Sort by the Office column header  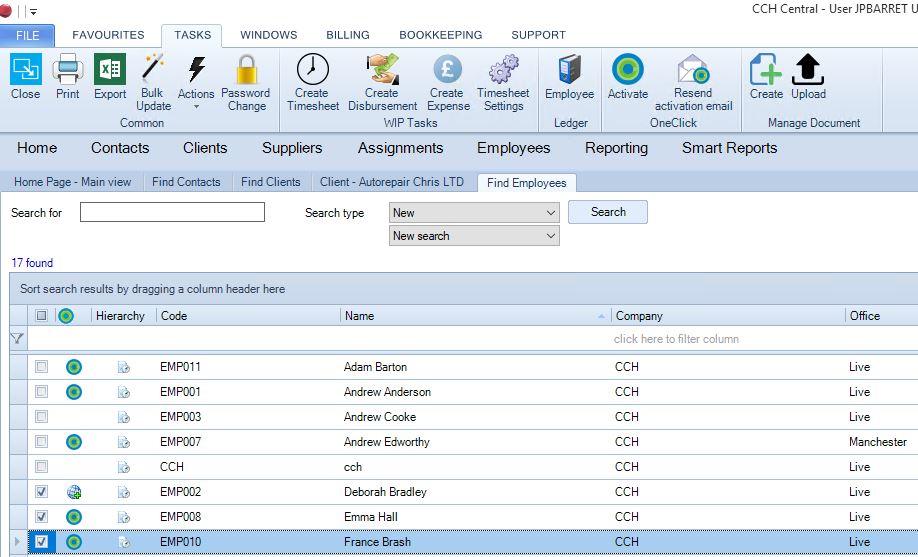pos(882,316)
